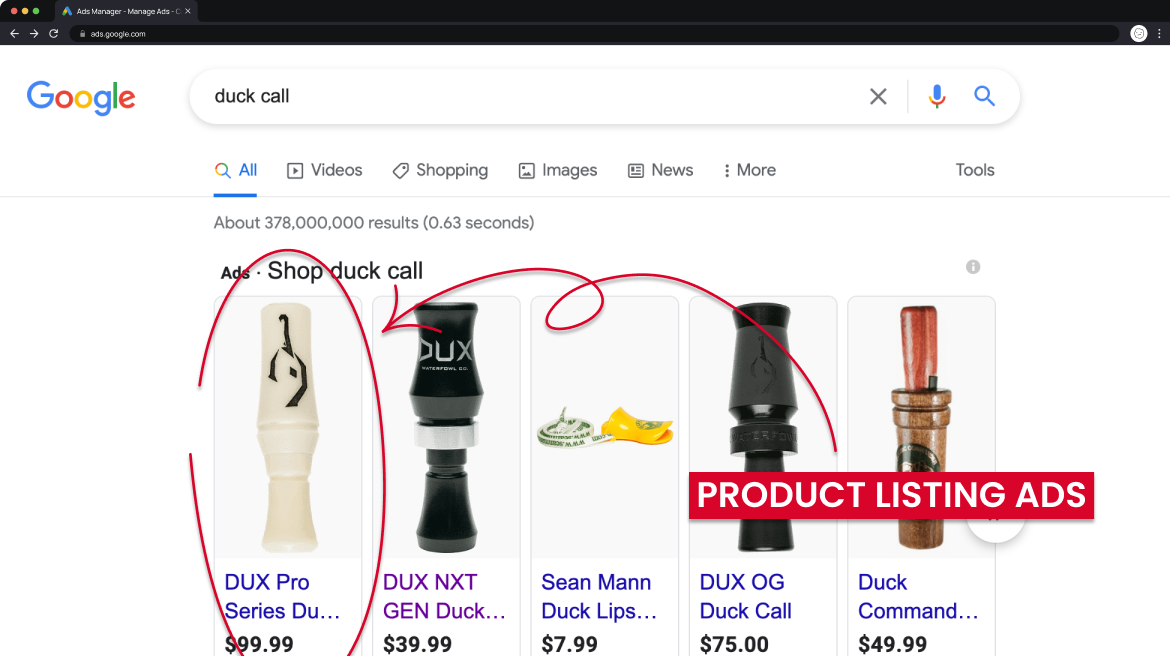Click the voice search microphone icon

point(936,96)
